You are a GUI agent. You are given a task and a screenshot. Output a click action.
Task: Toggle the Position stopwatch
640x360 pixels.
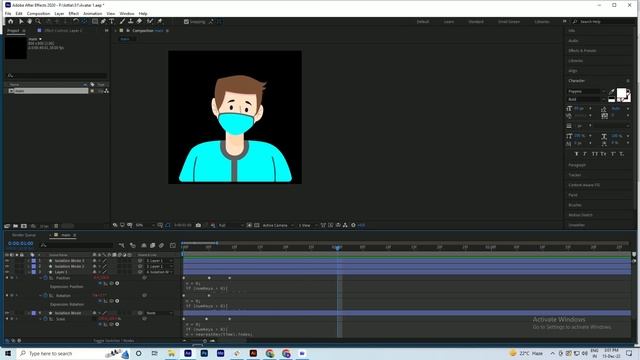tap(46, 278)
